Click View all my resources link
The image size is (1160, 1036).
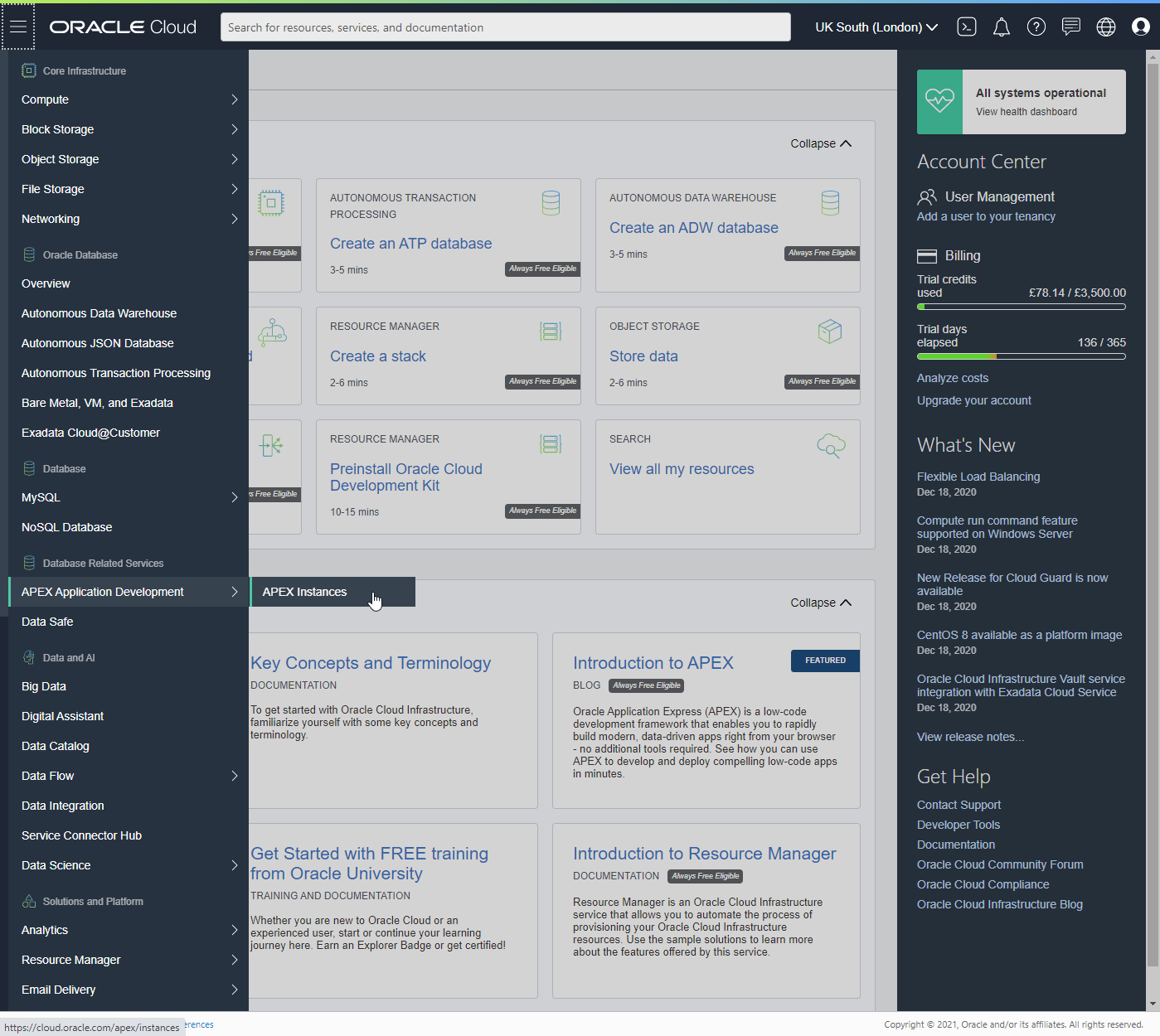(x=682, y=469)
